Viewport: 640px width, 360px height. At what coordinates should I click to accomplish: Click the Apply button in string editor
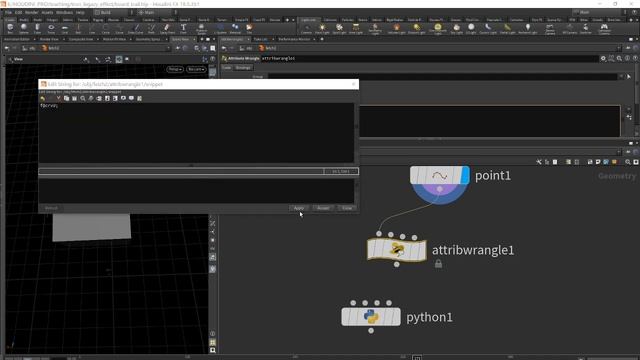point(299,208)
